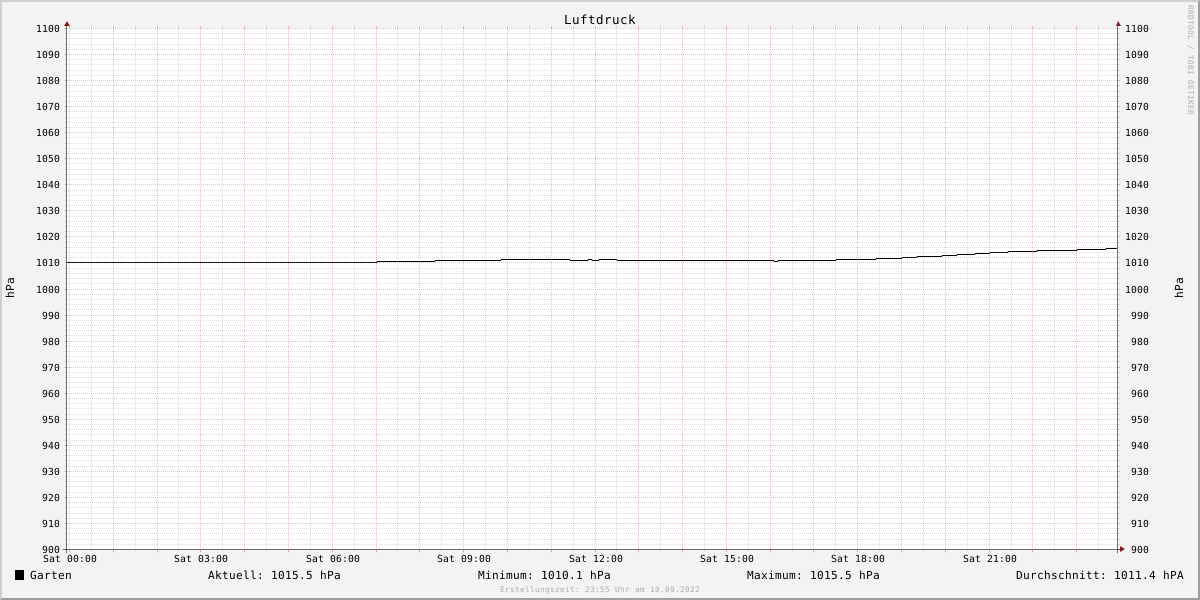Click the Sat 00:00 time axis label
1200x600 pixels.
click(x=70, y=559)
